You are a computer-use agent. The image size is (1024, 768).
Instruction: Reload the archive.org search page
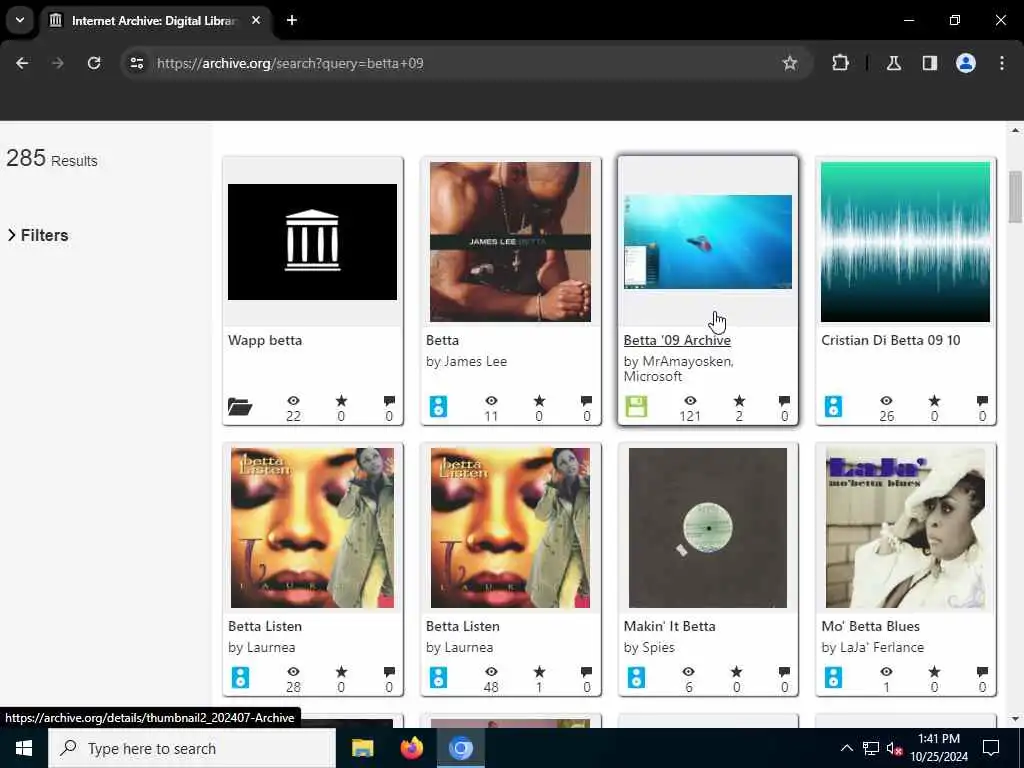click(94, 63)
